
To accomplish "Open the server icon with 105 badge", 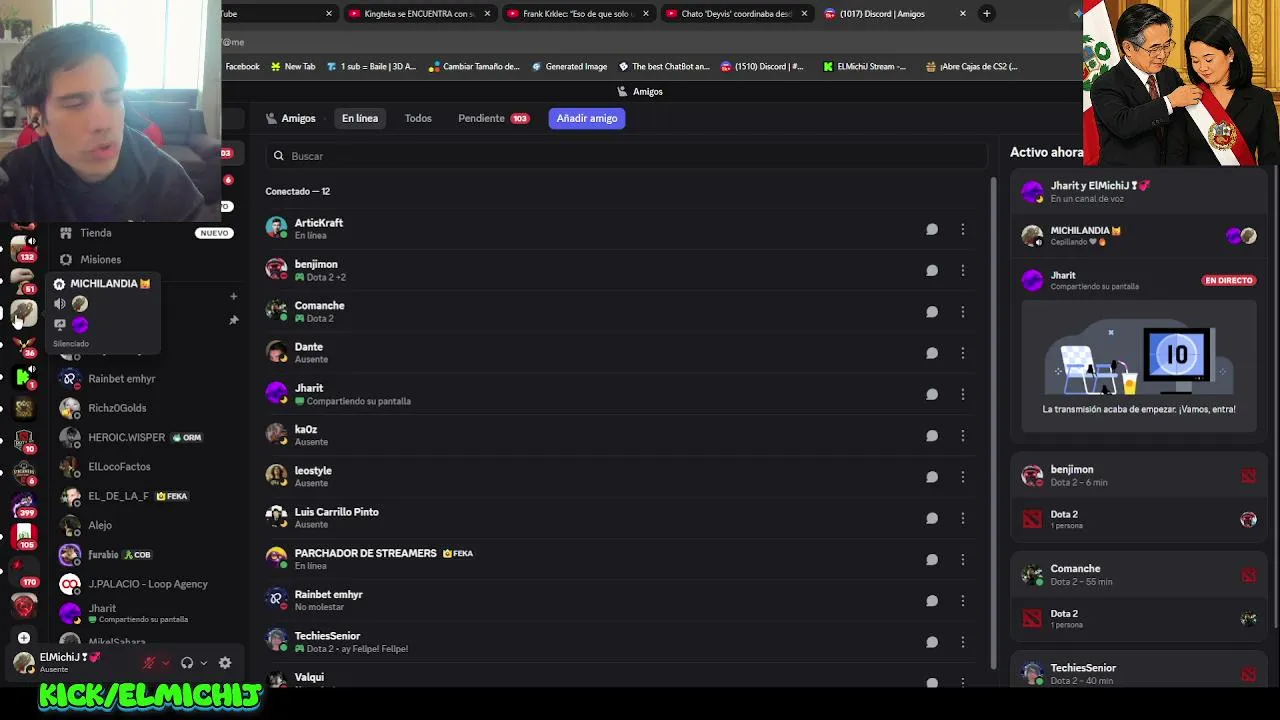I will pos(24,535).
